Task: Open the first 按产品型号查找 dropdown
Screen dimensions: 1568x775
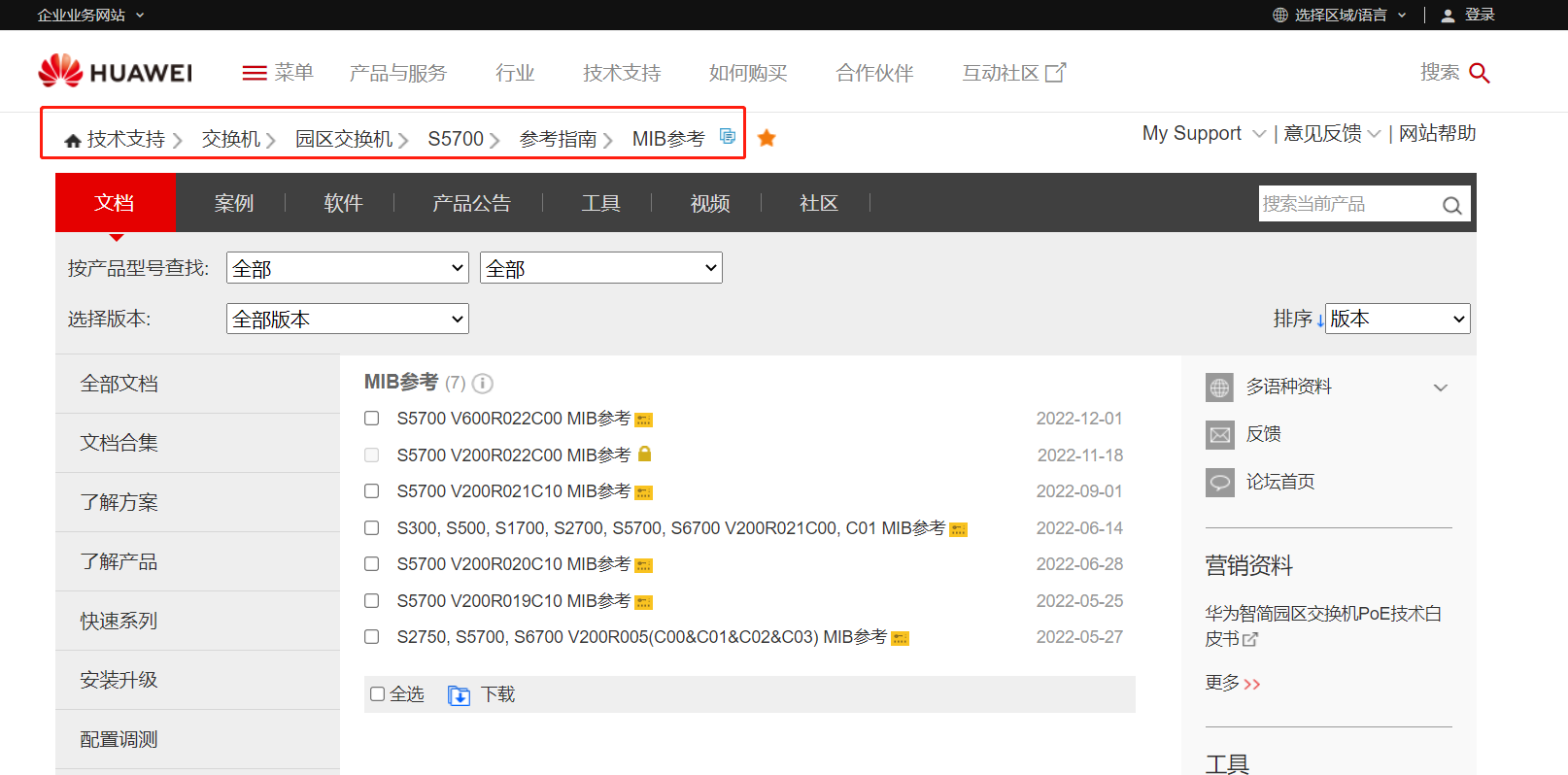Action: 348,268
